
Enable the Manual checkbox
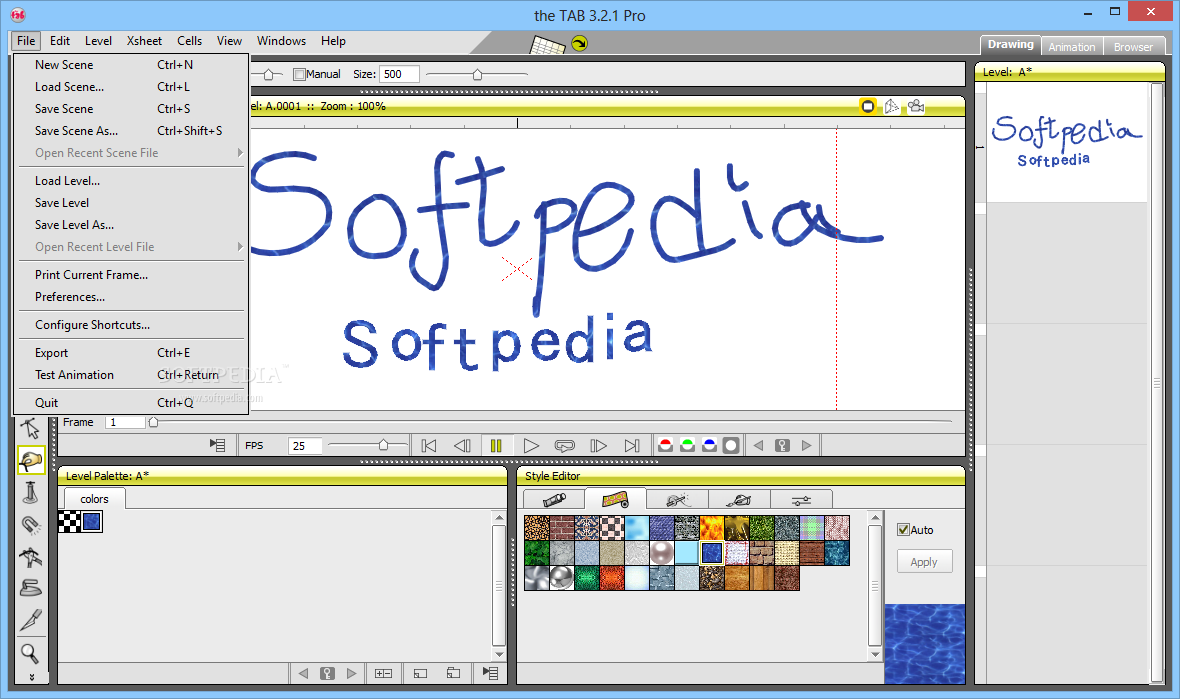(299, 74)
